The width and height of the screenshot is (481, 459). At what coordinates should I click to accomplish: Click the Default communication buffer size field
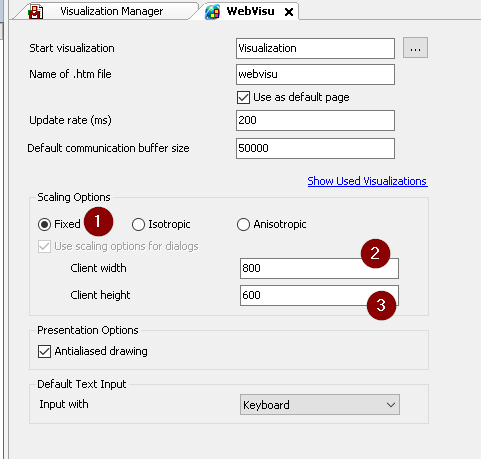315,148
